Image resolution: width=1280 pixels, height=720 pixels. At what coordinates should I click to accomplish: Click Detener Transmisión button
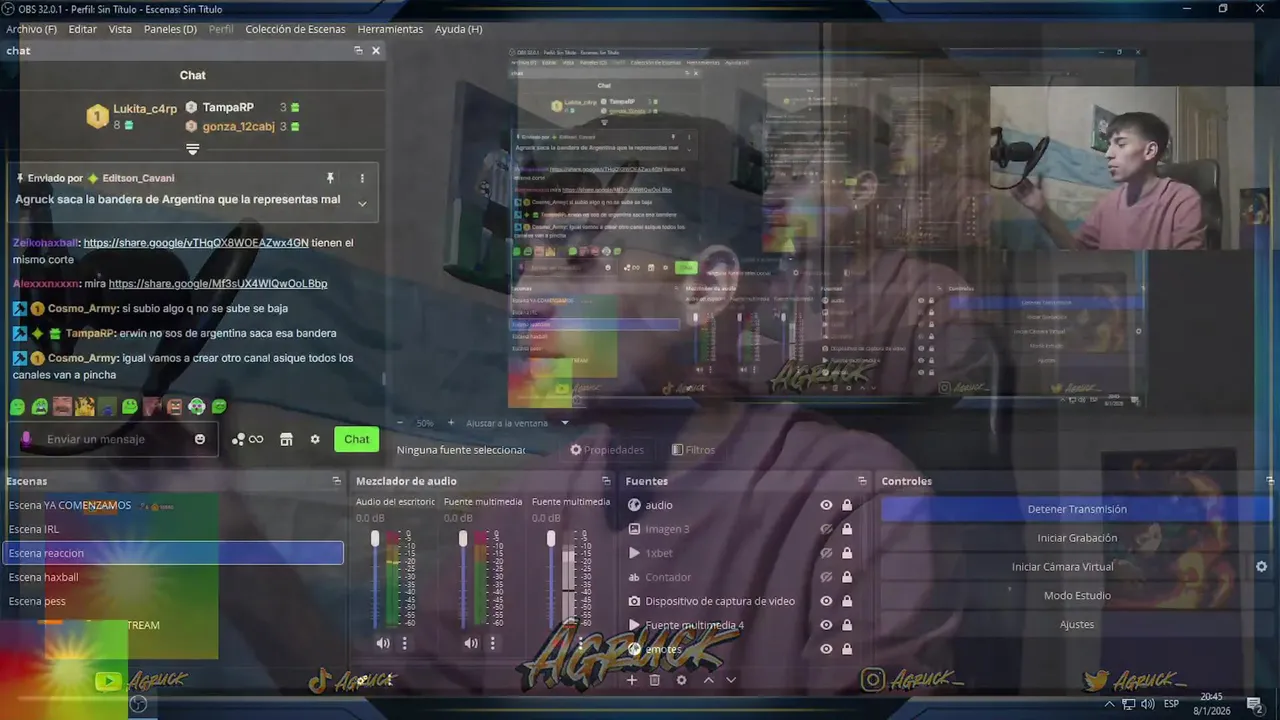tap(1077, 509)
